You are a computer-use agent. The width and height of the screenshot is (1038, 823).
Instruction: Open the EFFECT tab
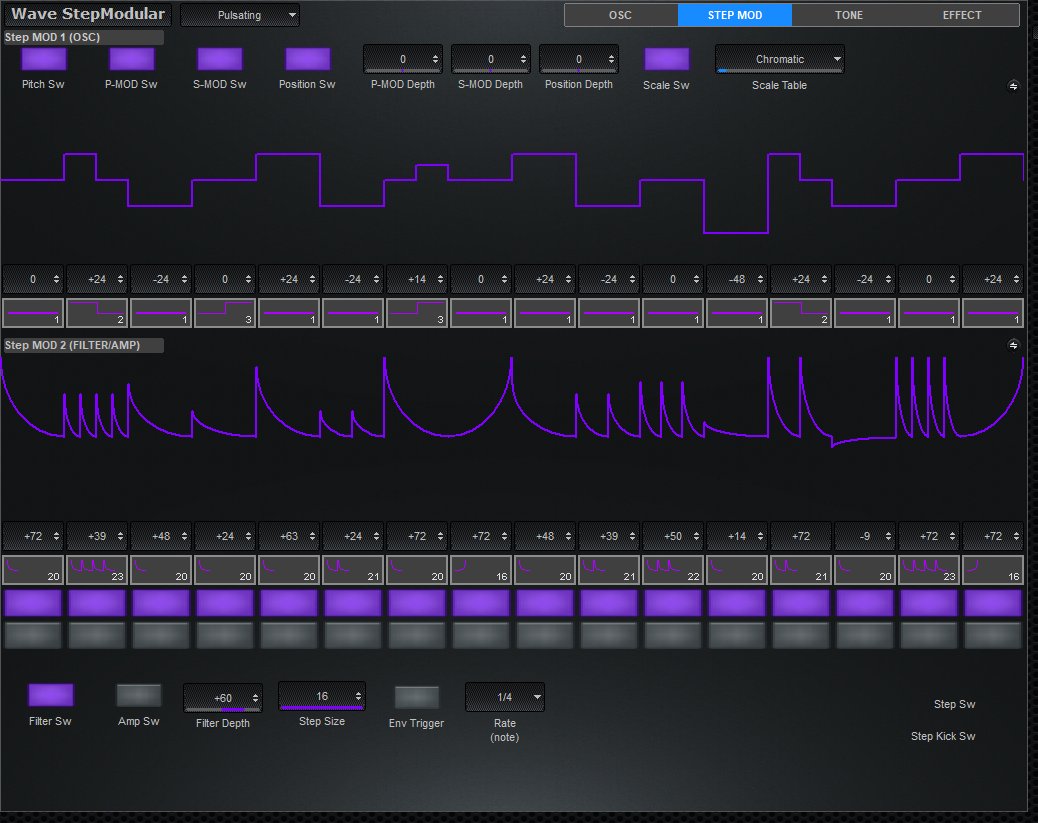962,15
